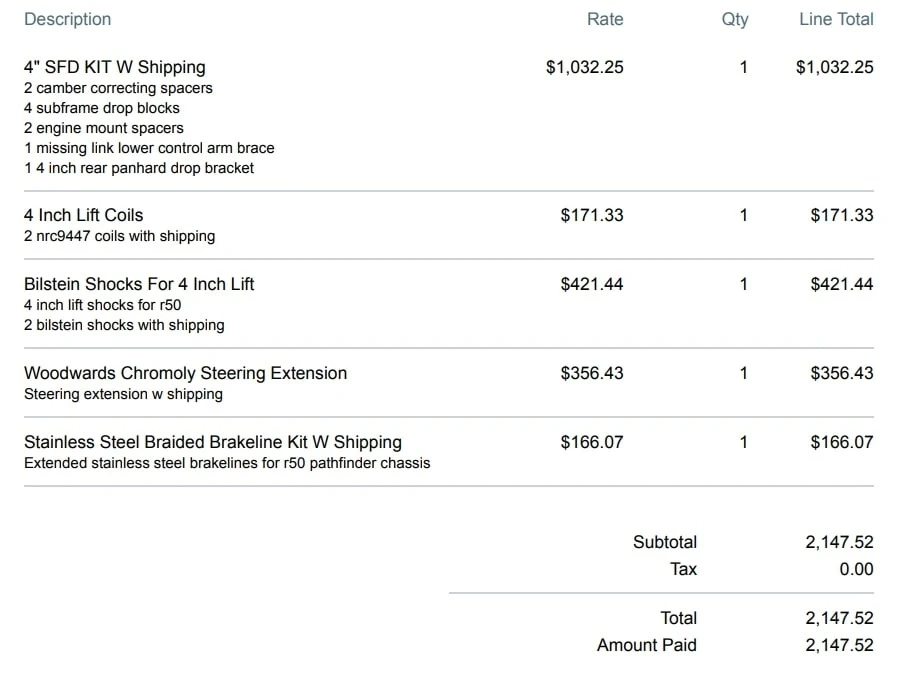Click the $1,032.25 rate value
This screenshot has height=674, width=916.
click(584, 67)
